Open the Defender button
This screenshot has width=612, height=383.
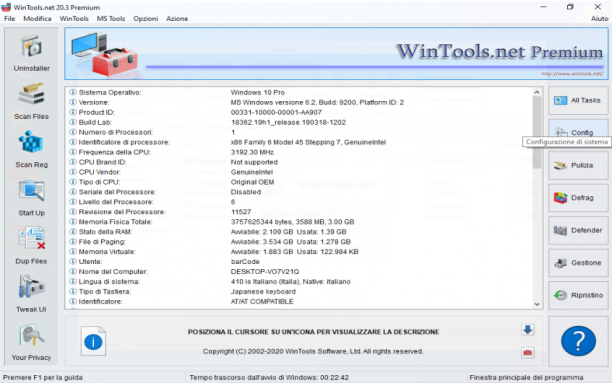point(578,230)
